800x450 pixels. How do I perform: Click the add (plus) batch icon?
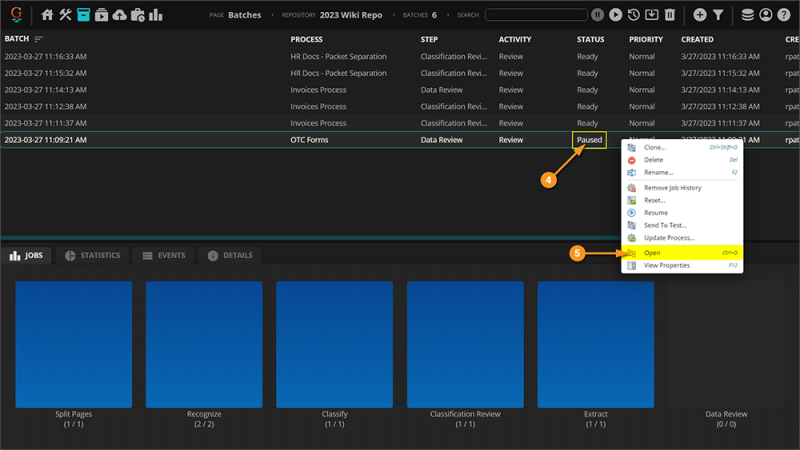tap(699, 15)
